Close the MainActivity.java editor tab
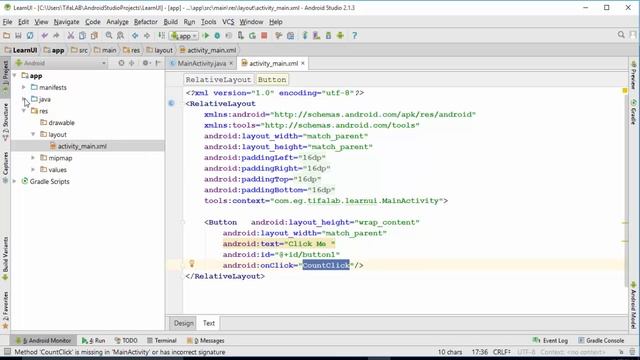640x360 pixels. tap(231, 64)
